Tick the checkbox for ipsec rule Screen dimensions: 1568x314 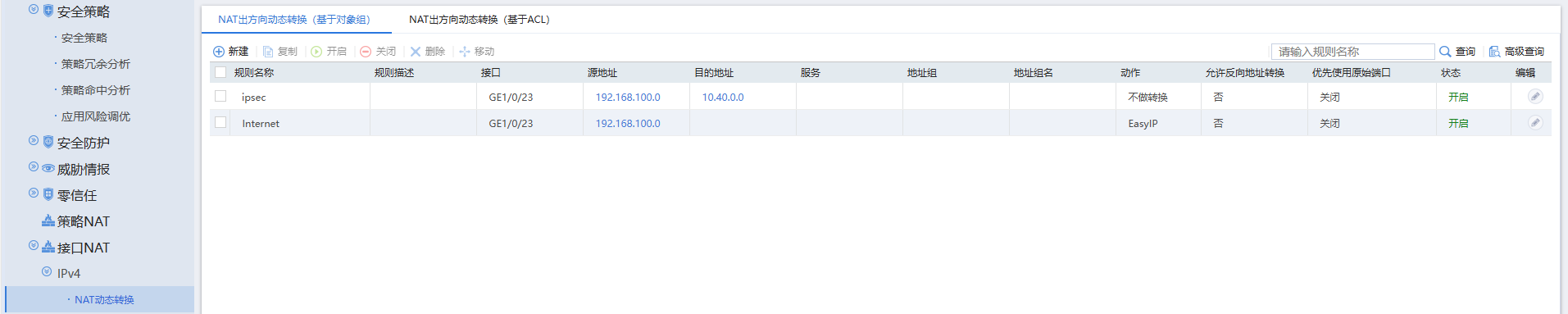click(x=220, y=96)
